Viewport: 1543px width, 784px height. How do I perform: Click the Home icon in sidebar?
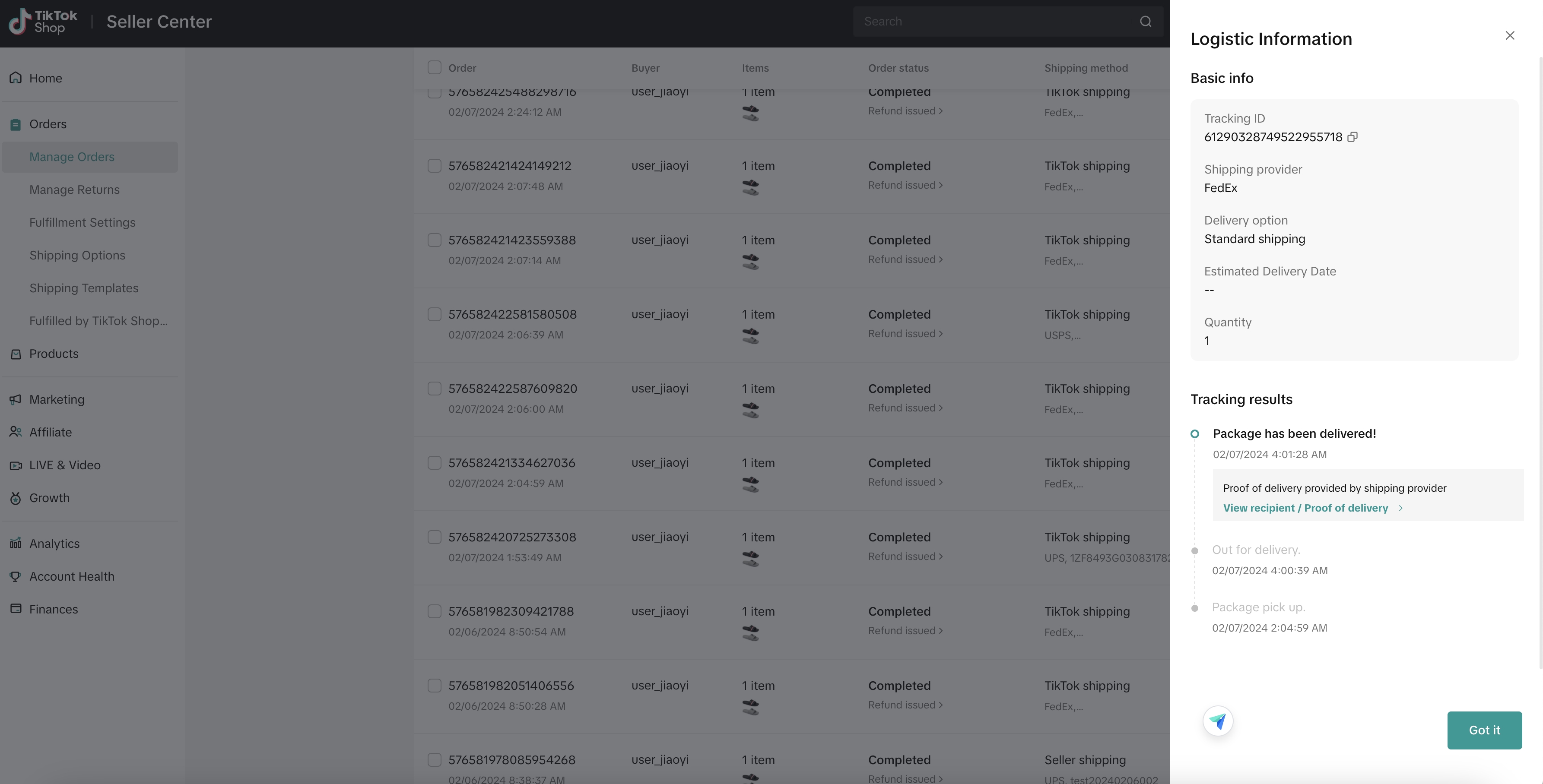pos(16,78)
